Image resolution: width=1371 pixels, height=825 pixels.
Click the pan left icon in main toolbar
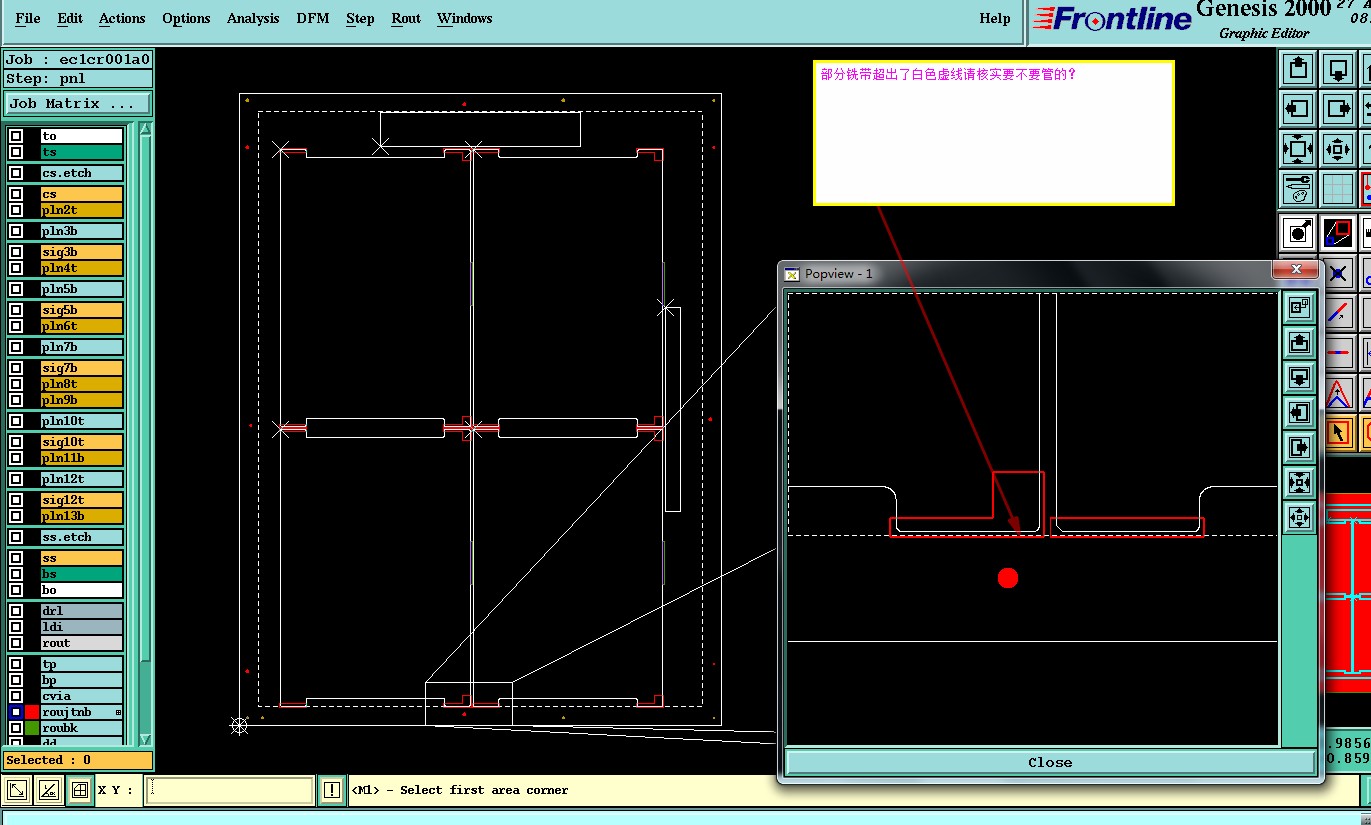(1298, 109)
